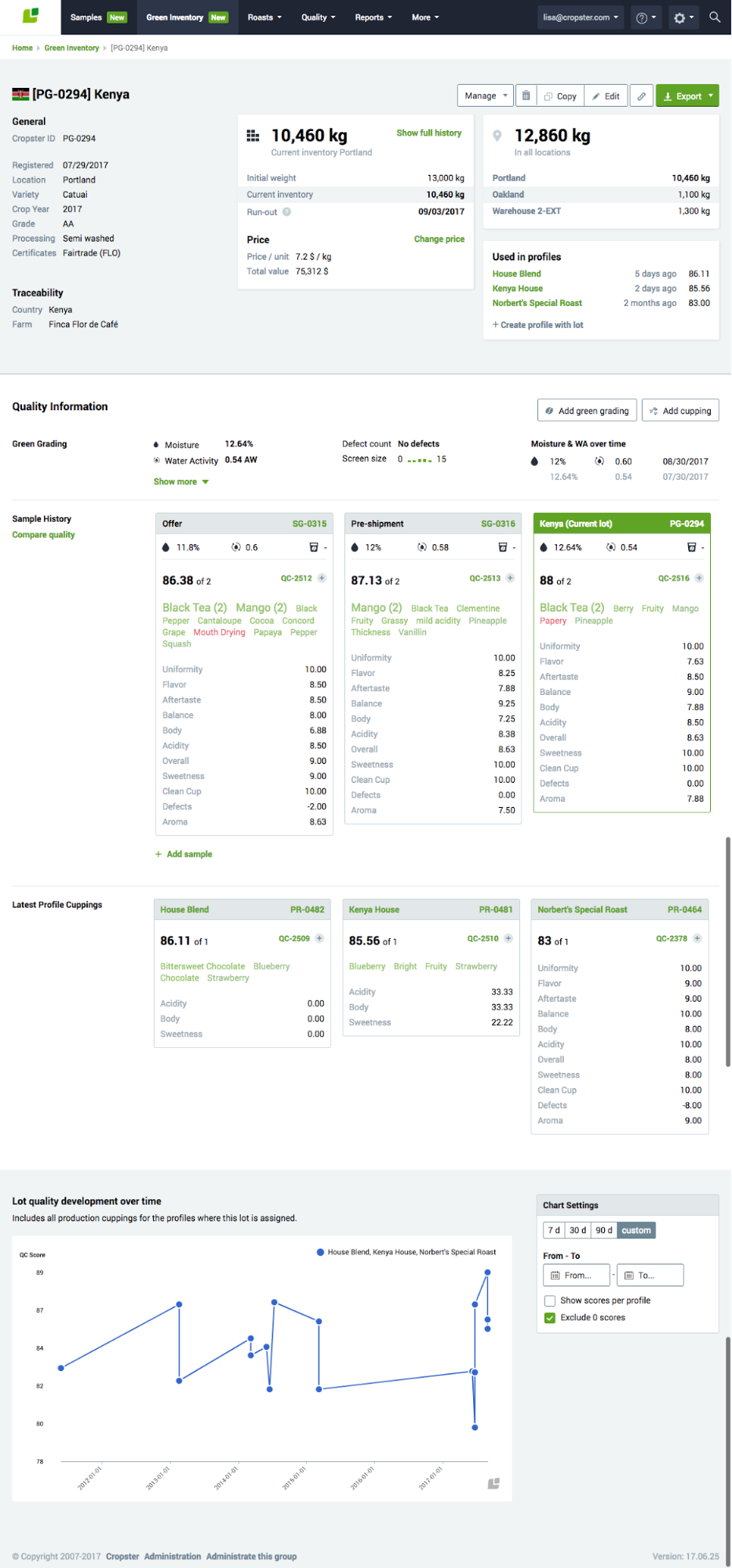Open SG-0315 sample link
Image resolution: width=732 pixels, height=1568 pixels.
click(309, 523)
